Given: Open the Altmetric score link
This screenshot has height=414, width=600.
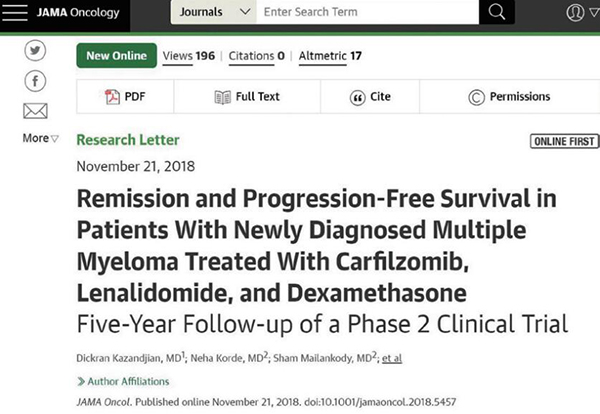Looking at the screenshot, I should [330, 56].
